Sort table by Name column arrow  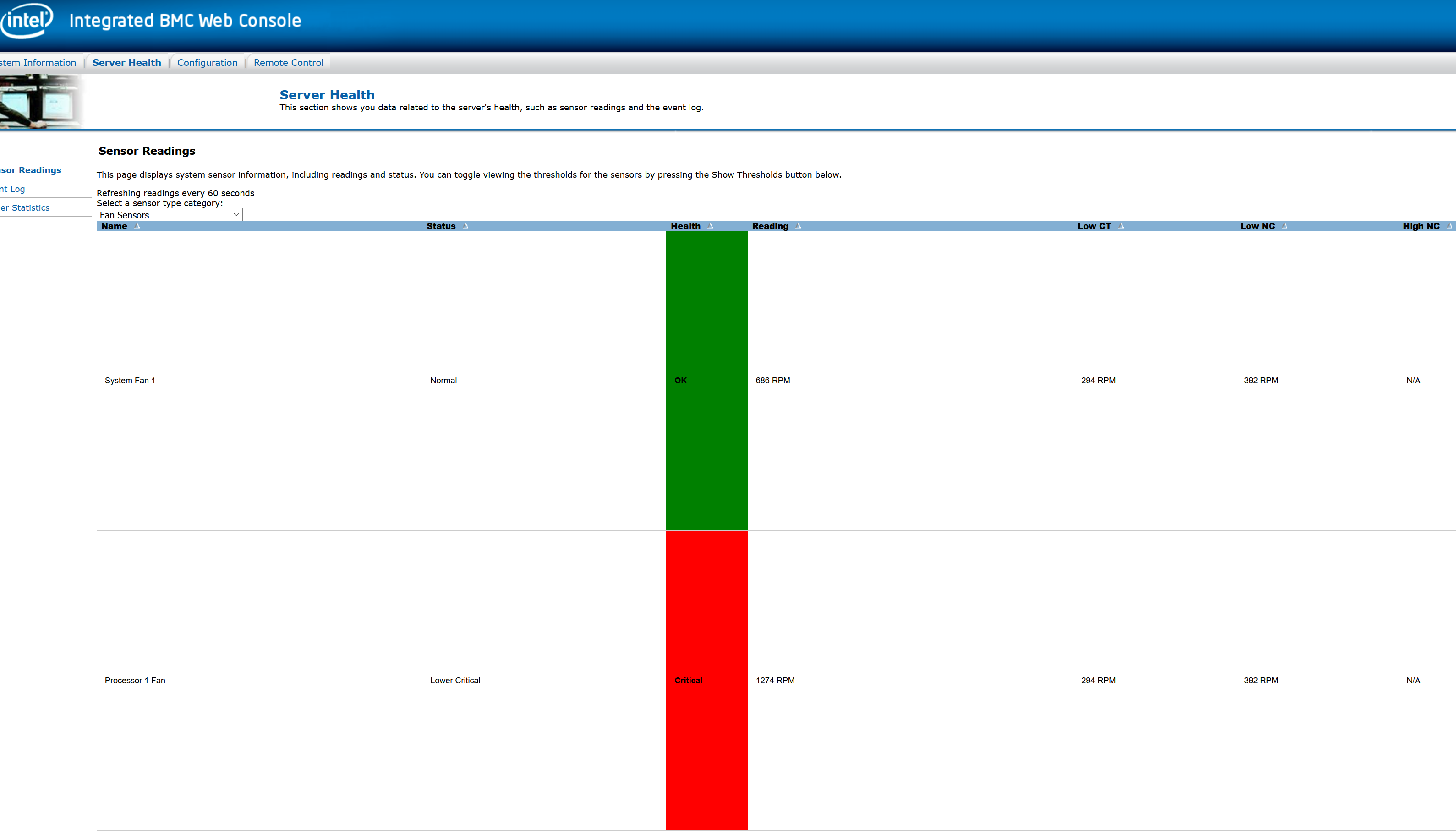click(137, 226)
